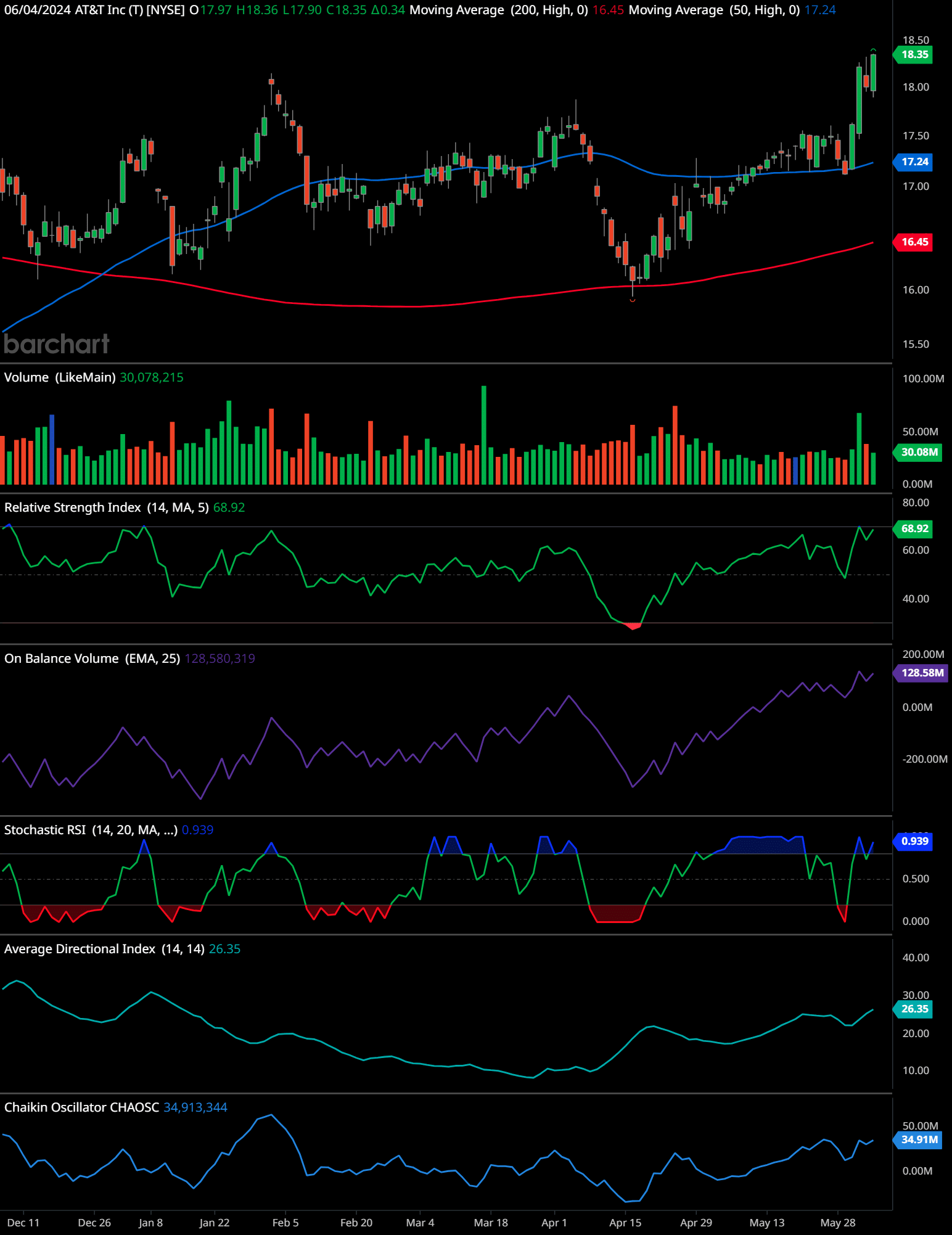952x1235 pixels.
Task: Click the Mar 18 date axis label
Action: (x=491, y=1223)
